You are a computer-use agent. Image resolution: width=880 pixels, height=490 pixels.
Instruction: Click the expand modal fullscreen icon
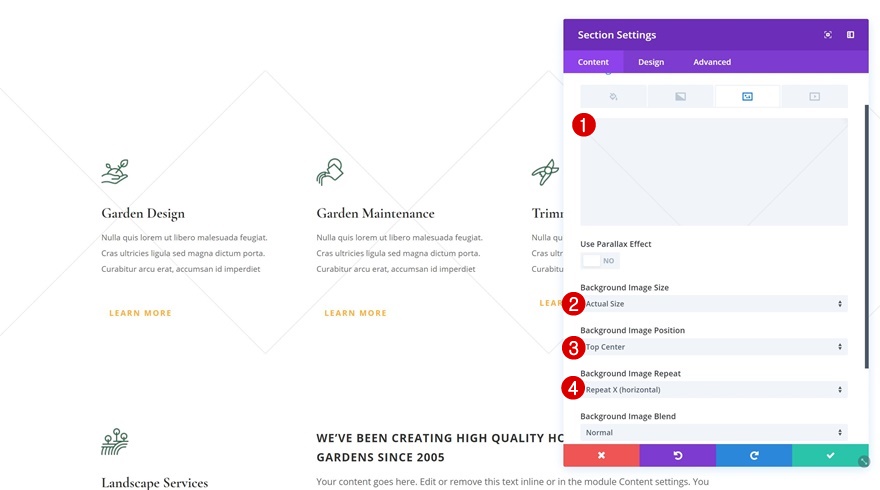point(828,35)
